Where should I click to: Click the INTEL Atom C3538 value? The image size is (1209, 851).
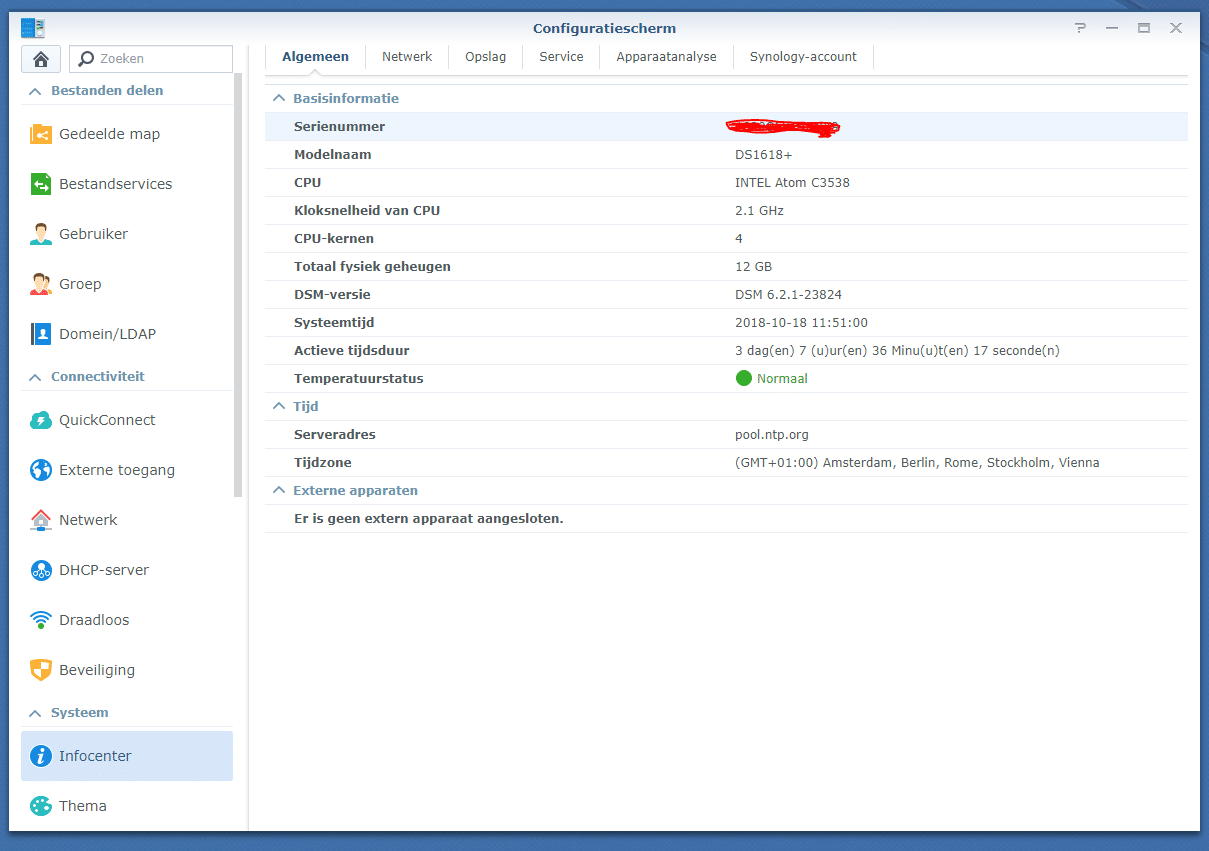[x=792, y=183]
